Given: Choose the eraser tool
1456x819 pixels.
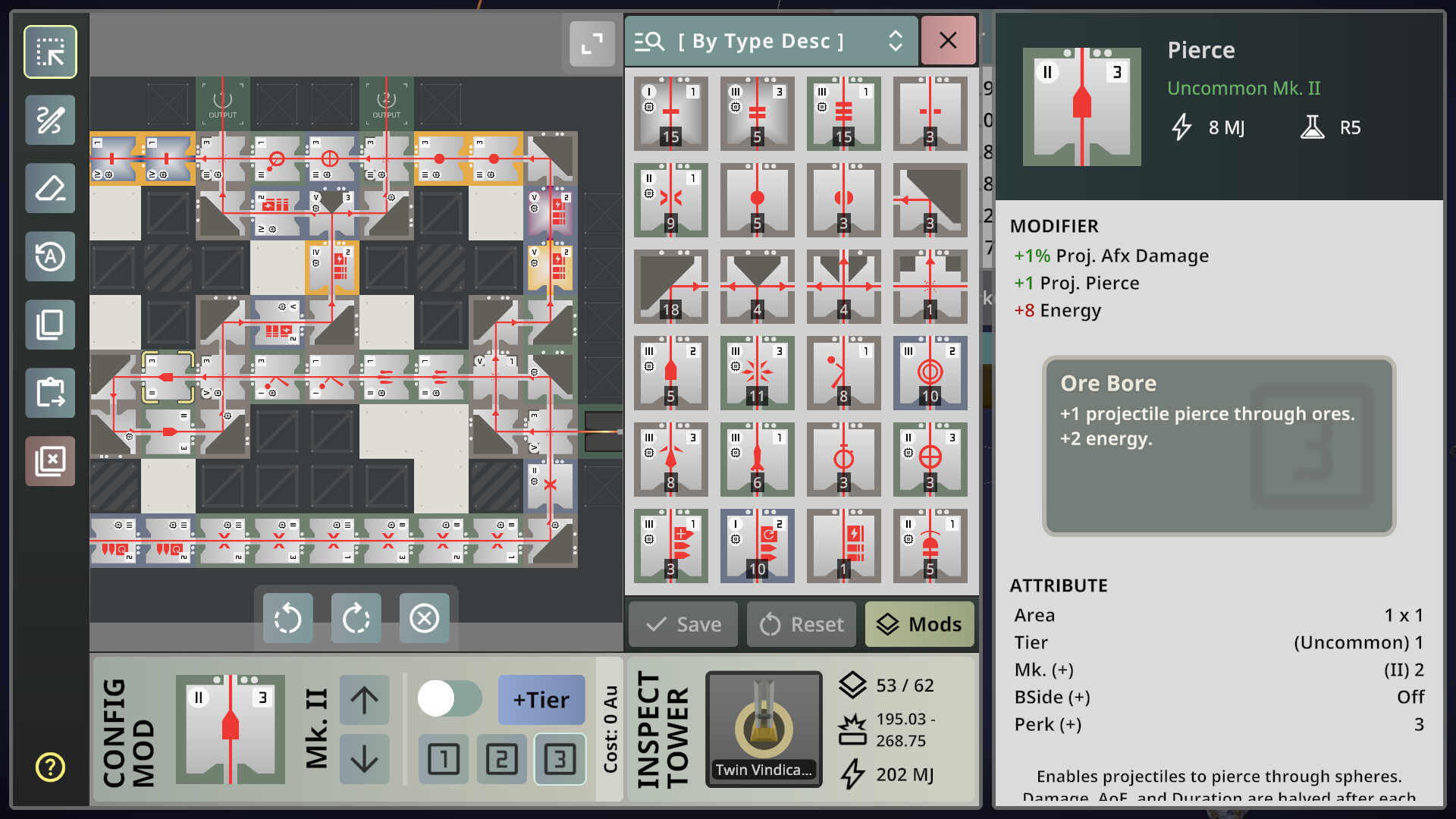Looking at the screenshot, I should [50, 188].
